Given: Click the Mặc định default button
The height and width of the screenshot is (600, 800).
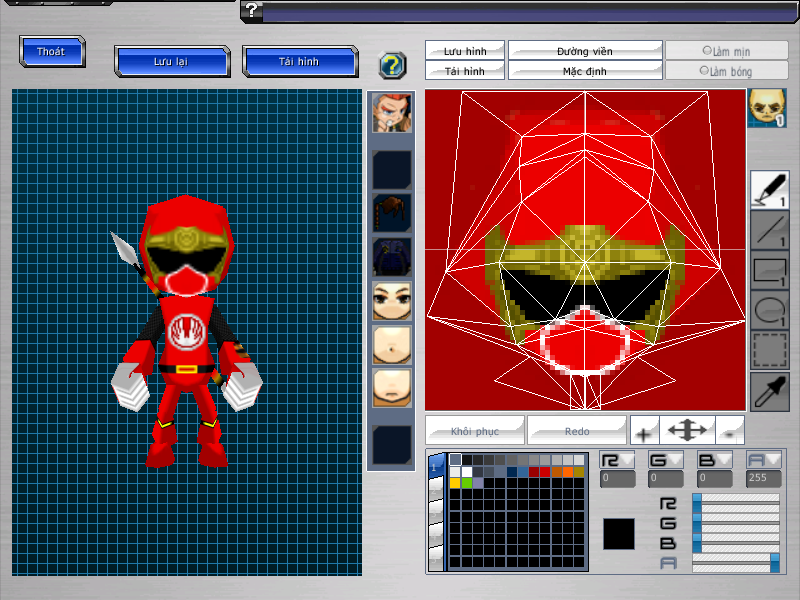Looking at the screenshot, I should point(585,70).
